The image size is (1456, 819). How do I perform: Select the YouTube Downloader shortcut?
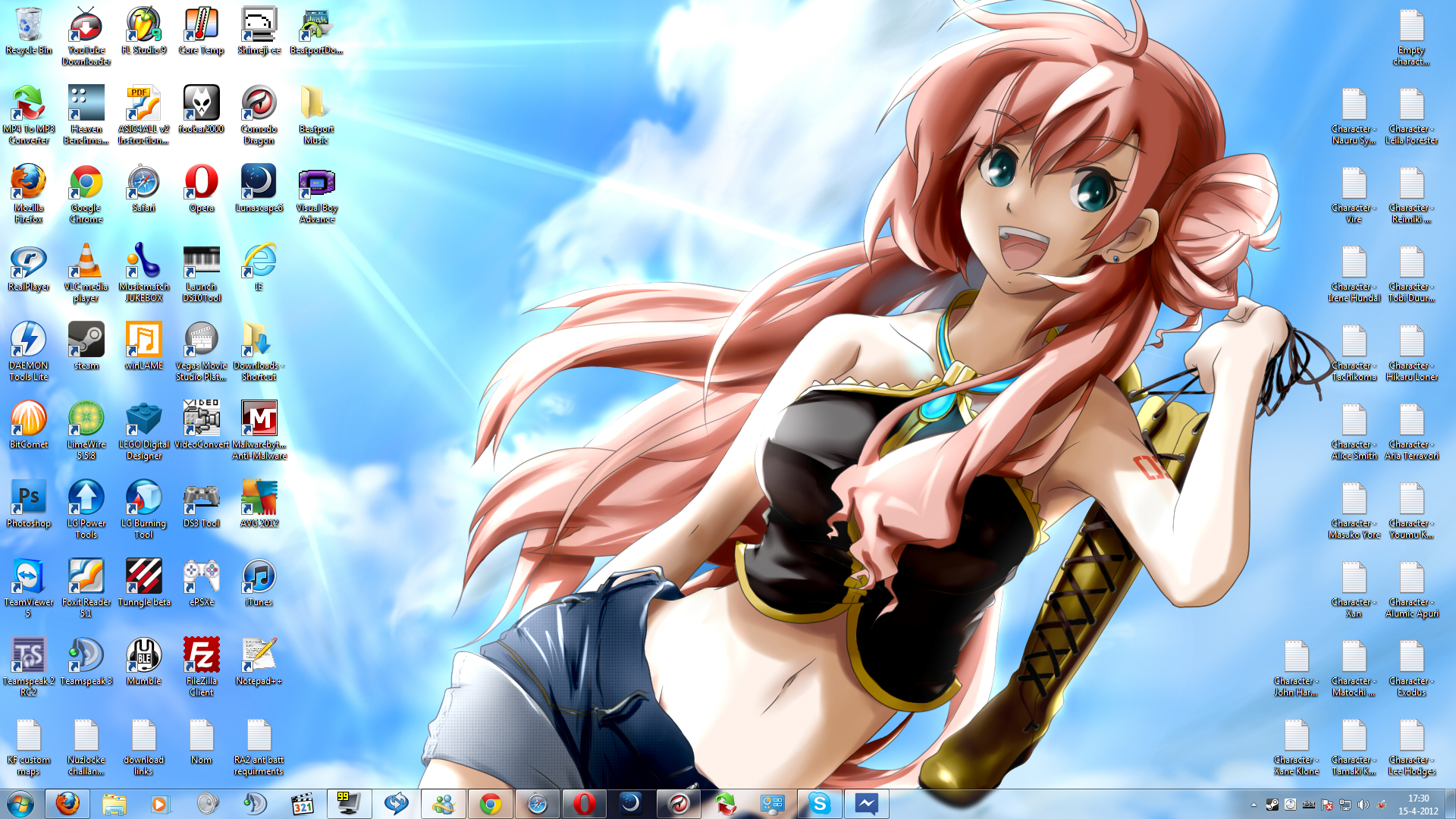(86, 36)
